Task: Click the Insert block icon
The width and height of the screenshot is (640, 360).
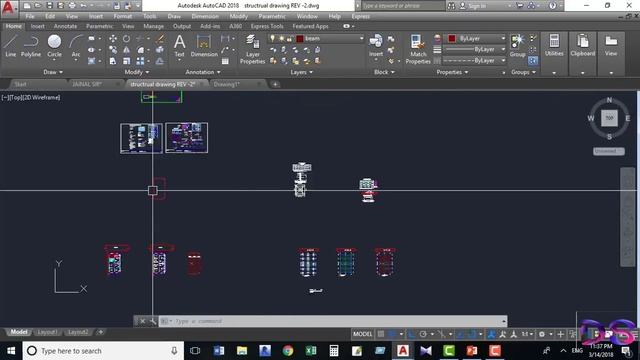Action: point(376,46)
